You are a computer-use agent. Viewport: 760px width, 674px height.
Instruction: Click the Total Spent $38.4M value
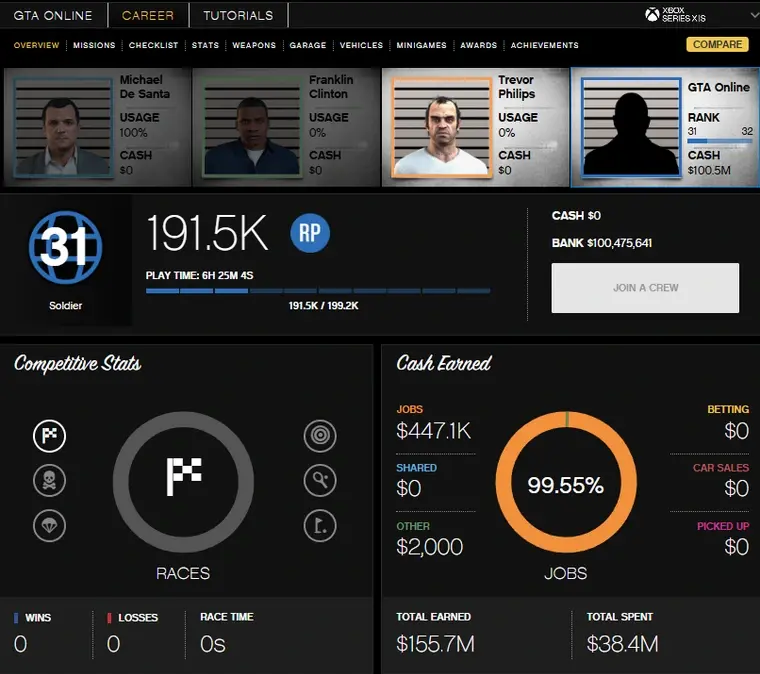click(x=622, y=644)
